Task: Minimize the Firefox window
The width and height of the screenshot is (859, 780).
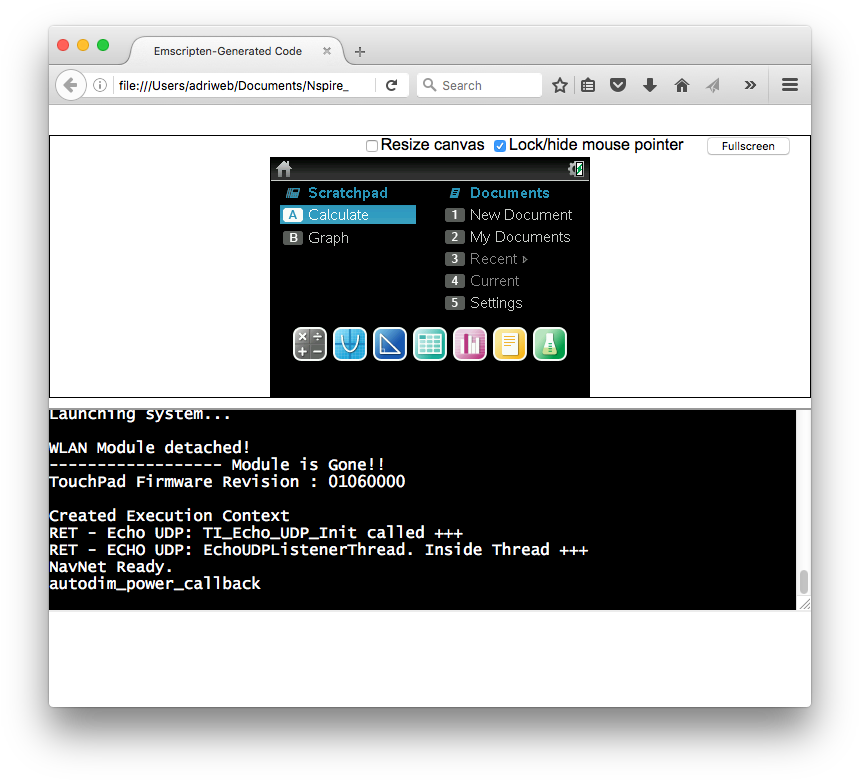Action: click(83, 45)
